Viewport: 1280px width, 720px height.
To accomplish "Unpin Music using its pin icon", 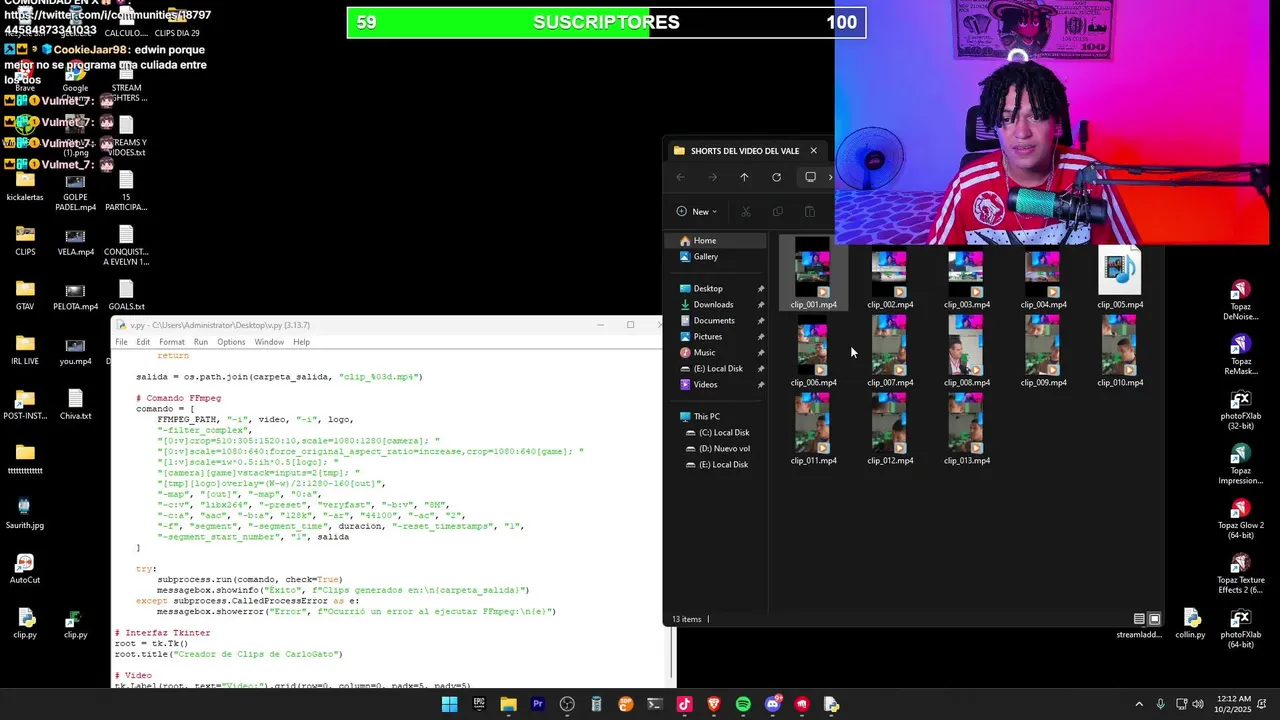I will (761, 353).
